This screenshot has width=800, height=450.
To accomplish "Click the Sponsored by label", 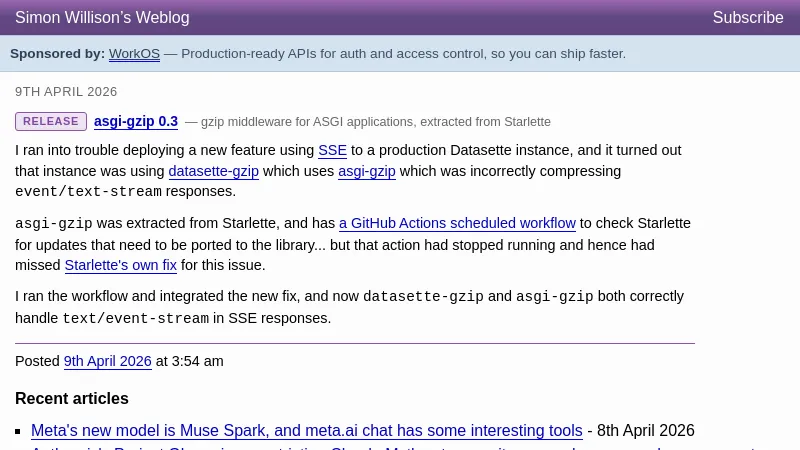I will pyautogui.click(x=57, y=54).
